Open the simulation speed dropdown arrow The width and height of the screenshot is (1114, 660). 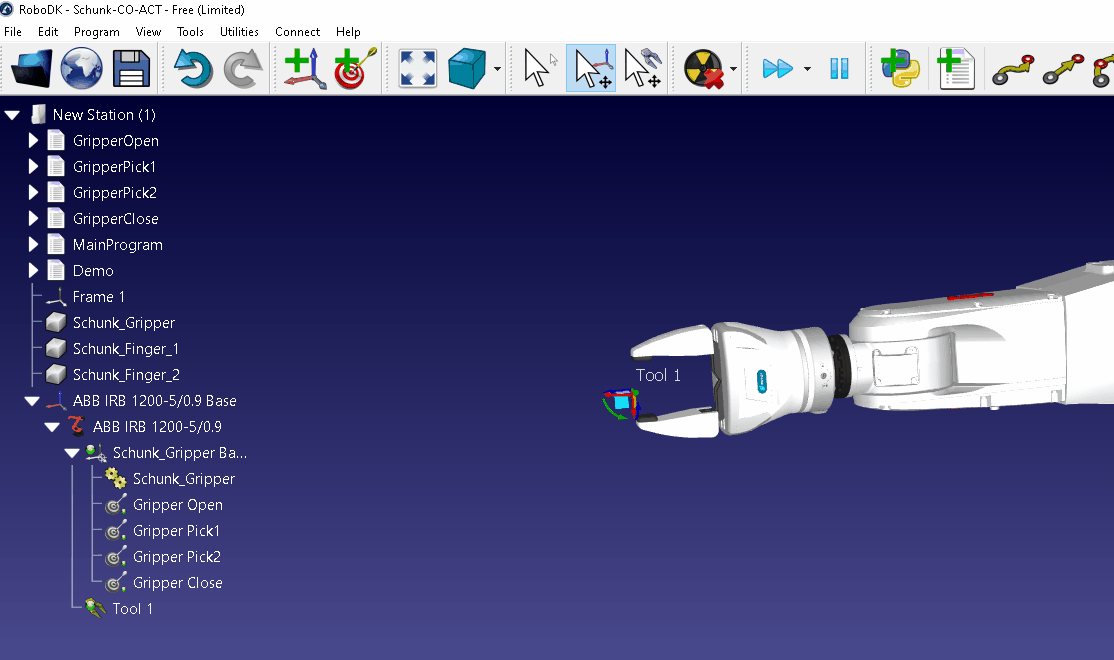coord(807,69)
